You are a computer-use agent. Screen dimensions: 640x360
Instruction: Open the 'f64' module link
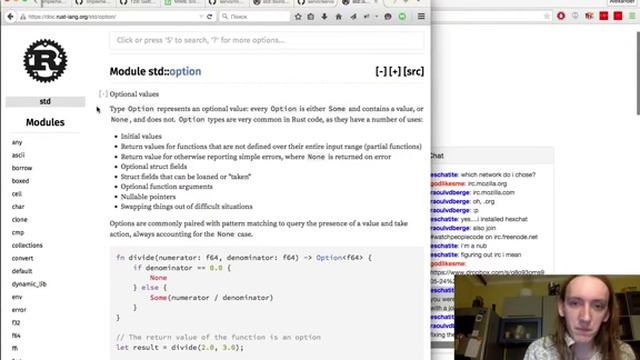pyautogui.click(x=16, y=336)
